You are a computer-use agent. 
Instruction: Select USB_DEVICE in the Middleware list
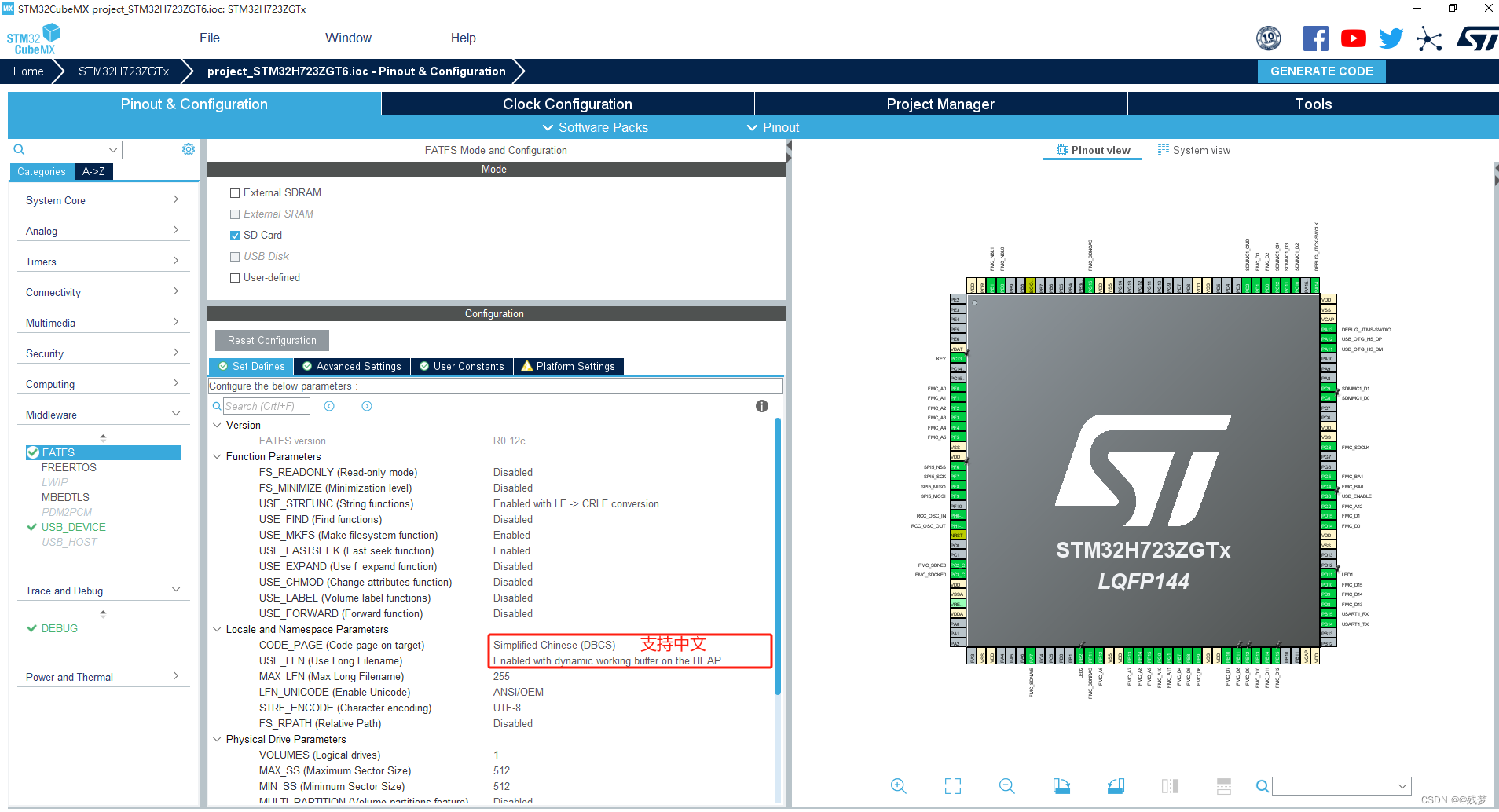point(74,527)
